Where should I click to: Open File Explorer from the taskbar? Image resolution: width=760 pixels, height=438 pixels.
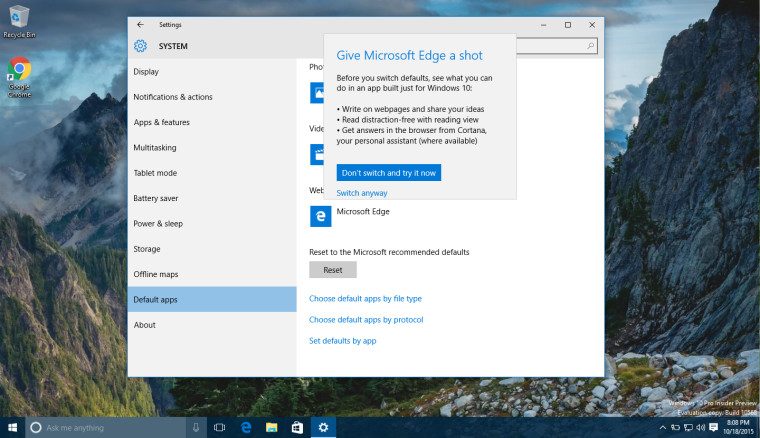tap(271, 427)
